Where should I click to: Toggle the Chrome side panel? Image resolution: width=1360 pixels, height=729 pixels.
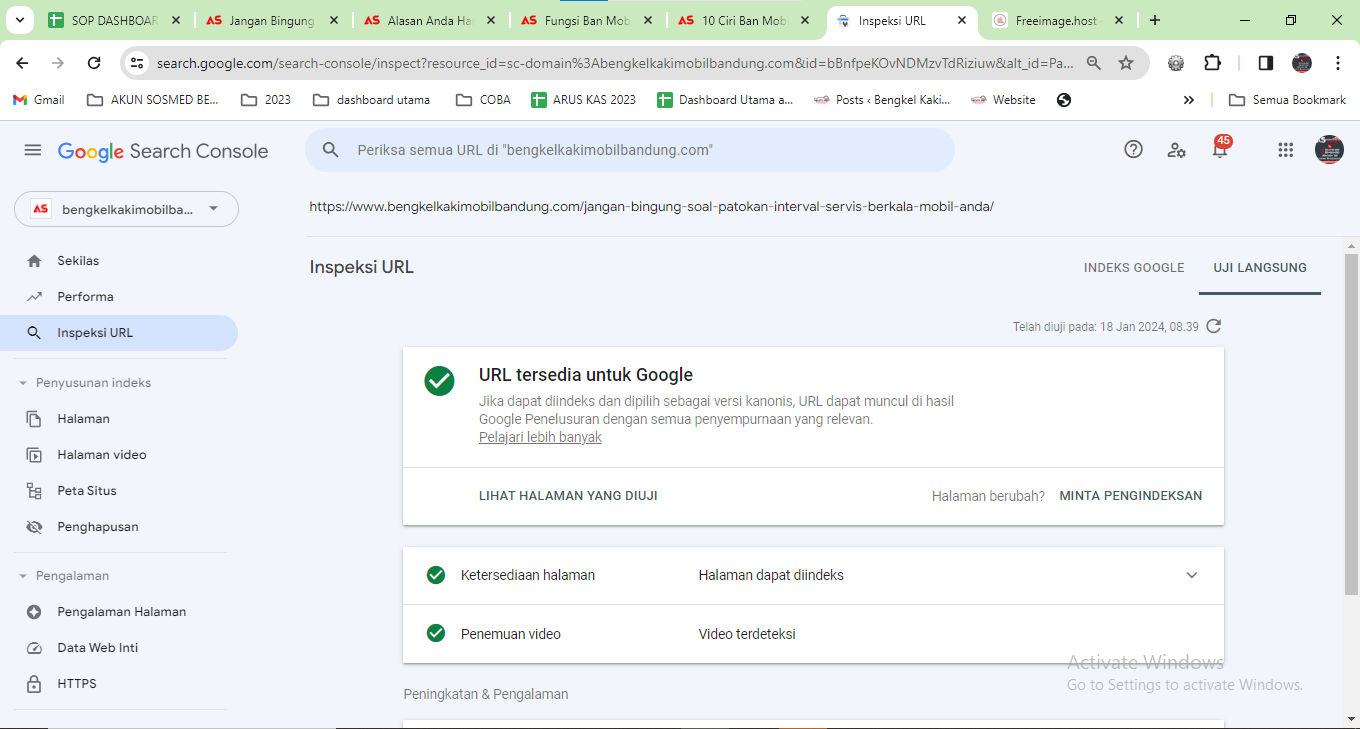pyautogui.click(x=1265, y=63)
